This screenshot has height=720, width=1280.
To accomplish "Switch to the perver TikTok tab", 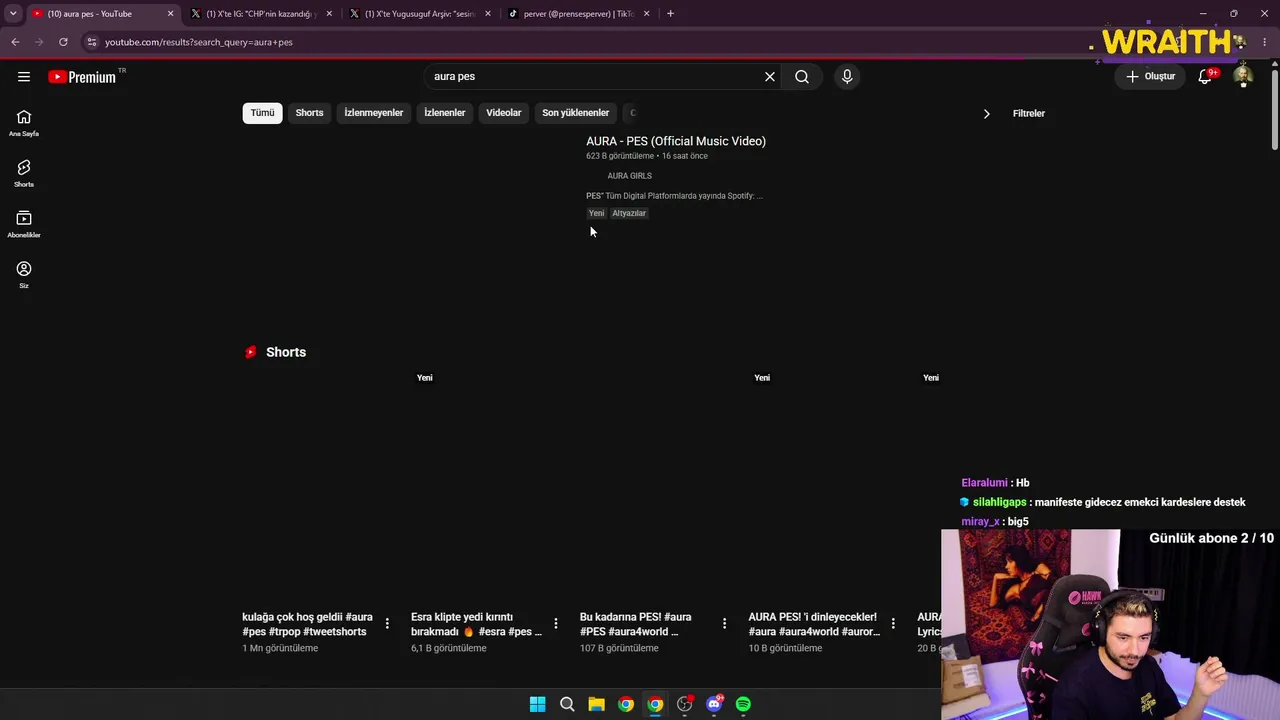I will click(x=578, y=14).
